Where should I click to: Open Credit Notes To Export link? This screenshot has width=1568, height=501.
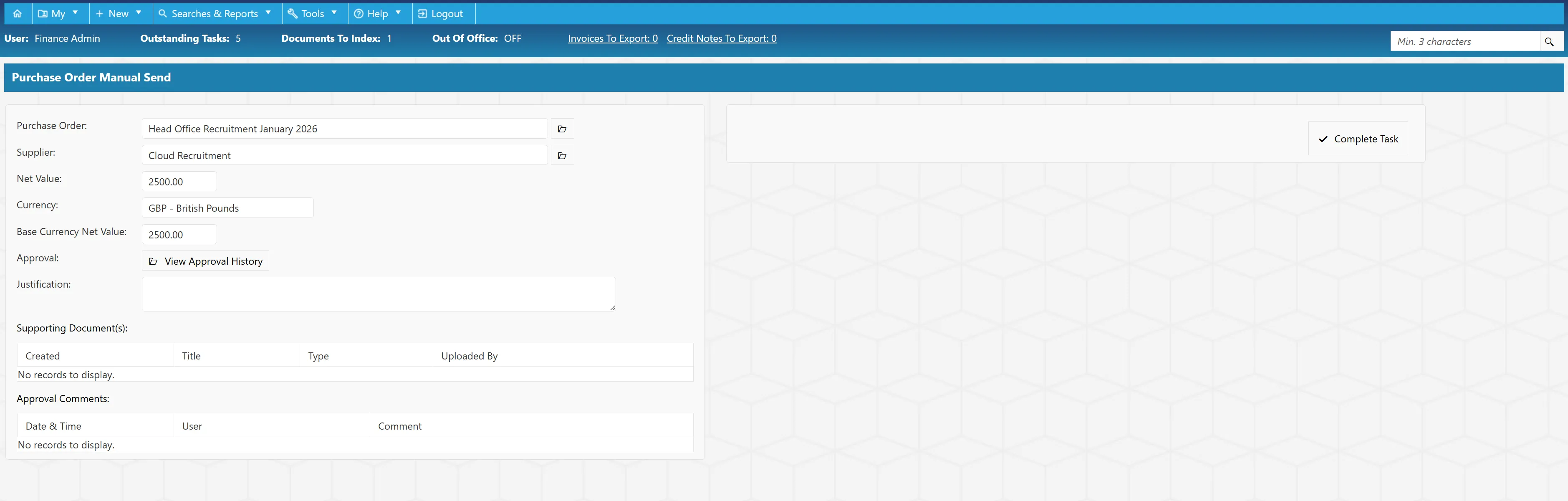click(721, 38)
